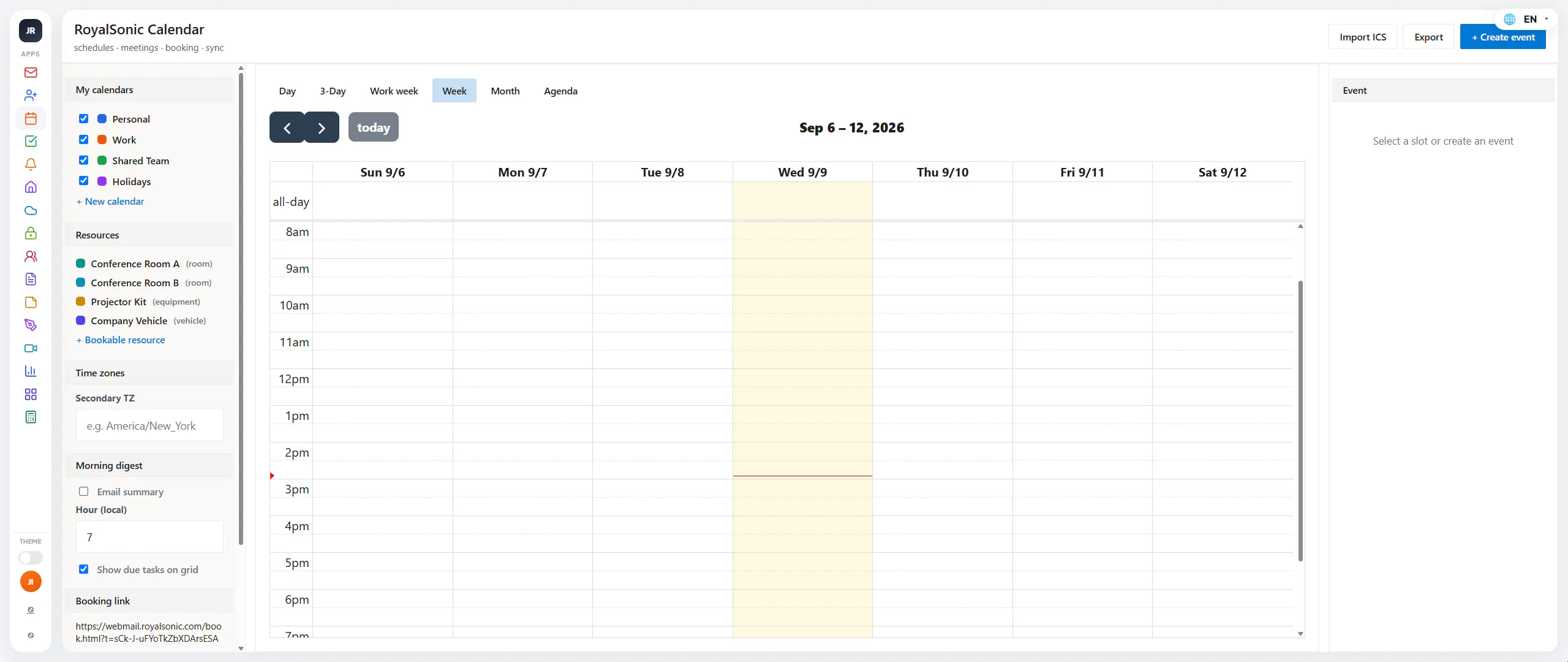
Task: Click the Export button
Action: pyautogui.click(x=1428, y=37)
